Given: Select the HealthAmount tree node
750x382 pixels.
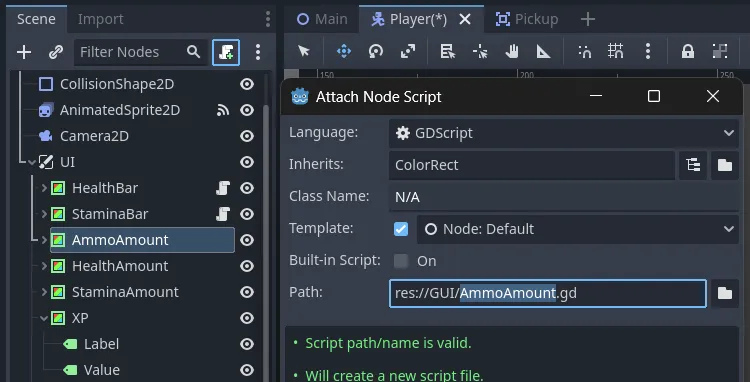Looking at the screenshot, I should click(x=120, y=266).
